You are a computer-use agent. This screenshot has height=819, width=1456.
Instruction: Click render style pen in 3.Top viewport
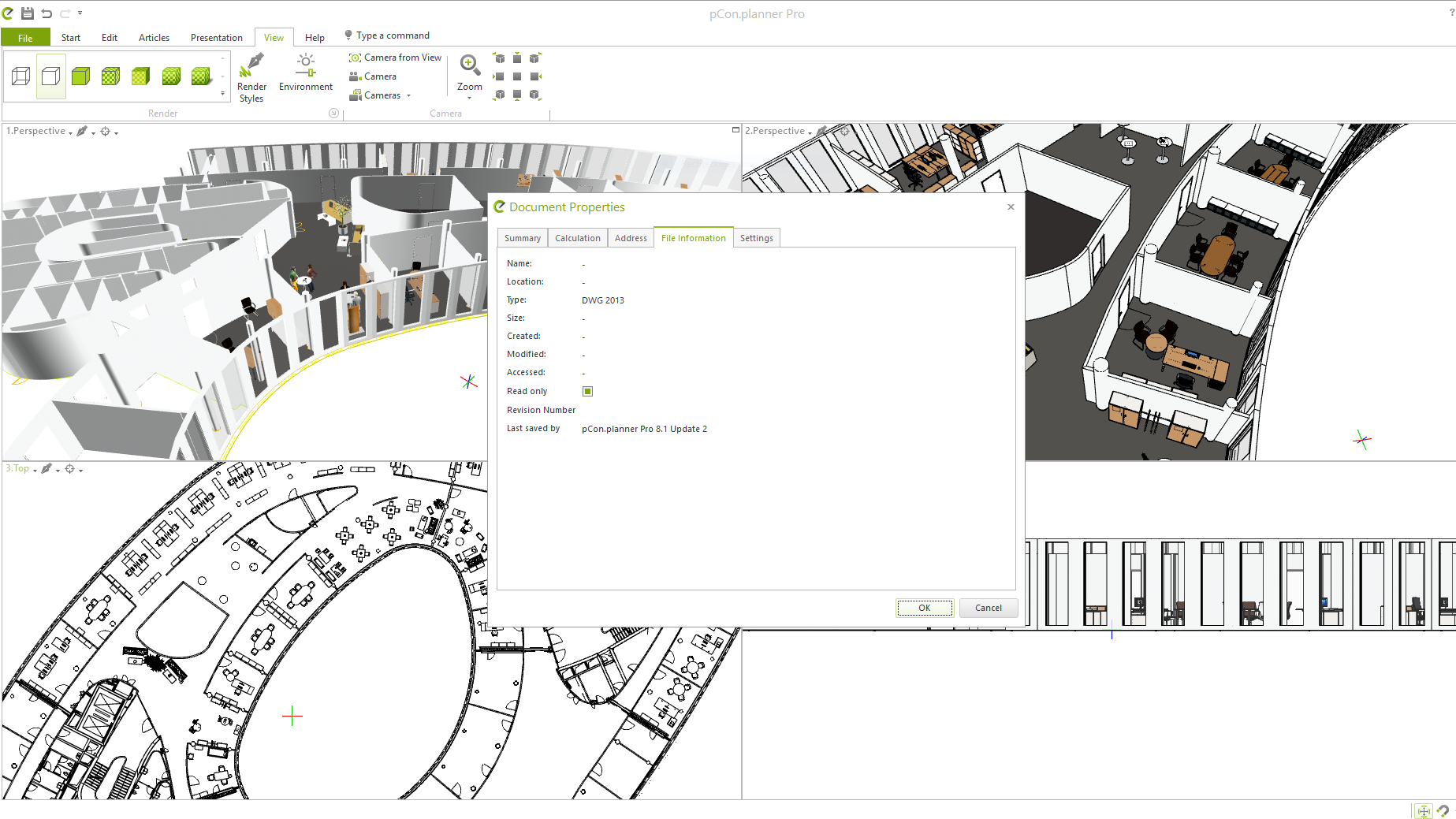[x=47, y=468]
